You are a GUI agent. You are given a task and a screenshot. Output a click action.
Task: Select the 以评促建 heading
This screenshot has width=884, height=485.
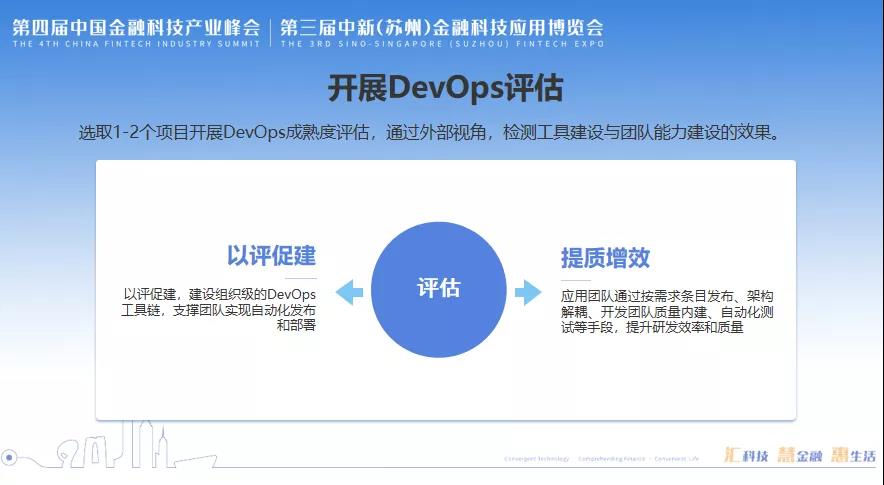[x=271, y=255]
